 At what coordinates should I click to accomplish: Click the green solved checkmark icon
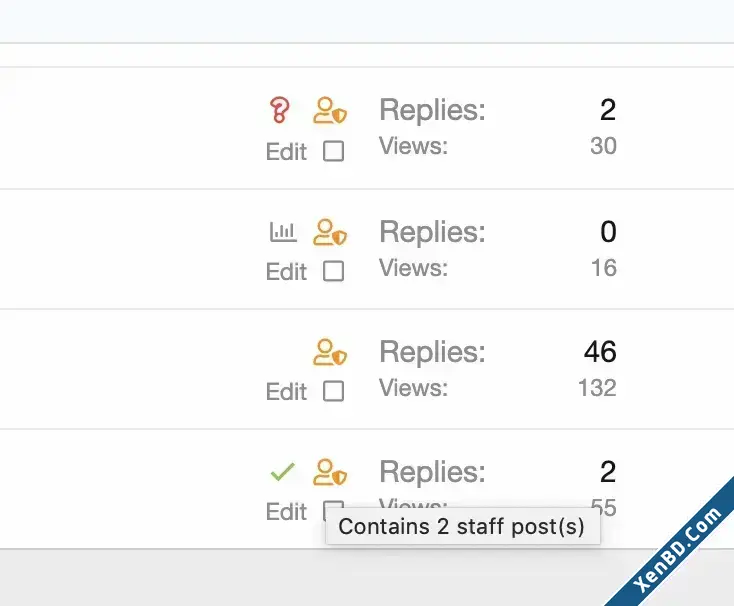click(283, 472)
